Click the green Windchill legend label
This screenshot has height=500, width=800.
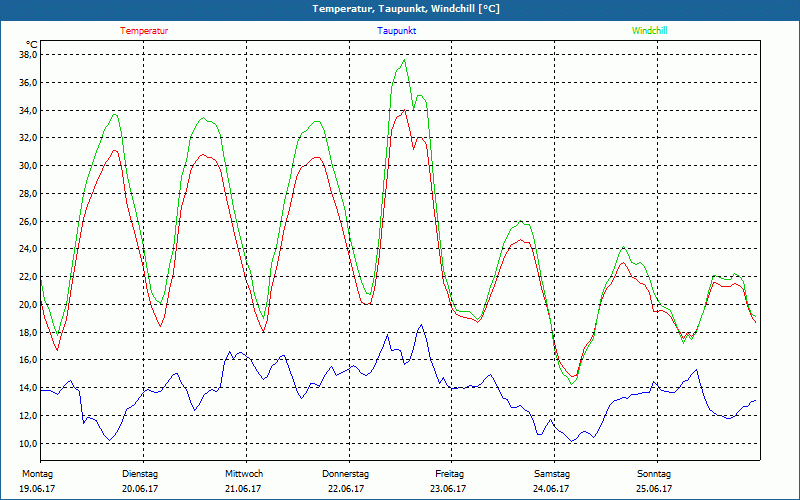point(650,31)
